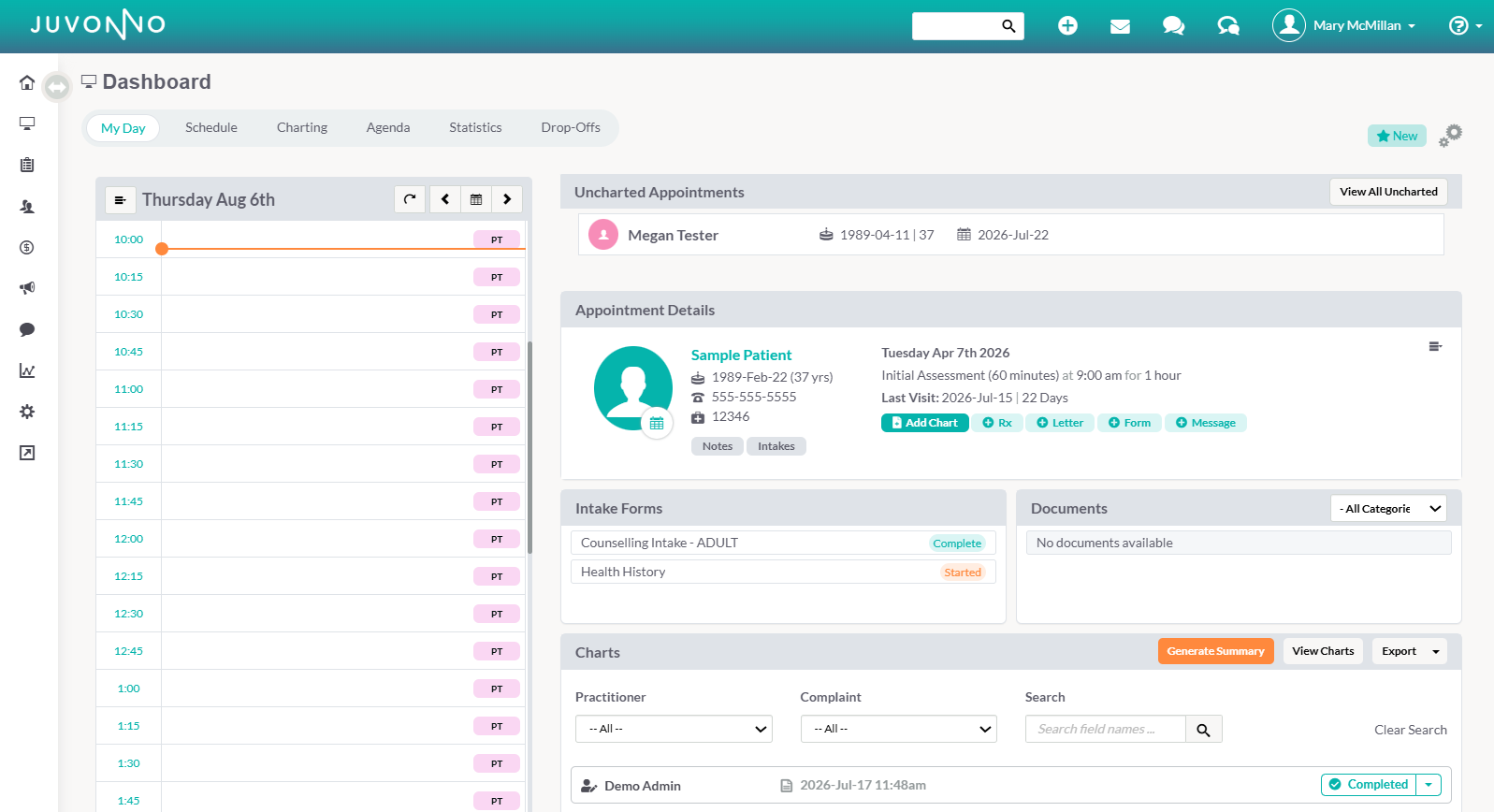Switch to the Charting tab

302,127
